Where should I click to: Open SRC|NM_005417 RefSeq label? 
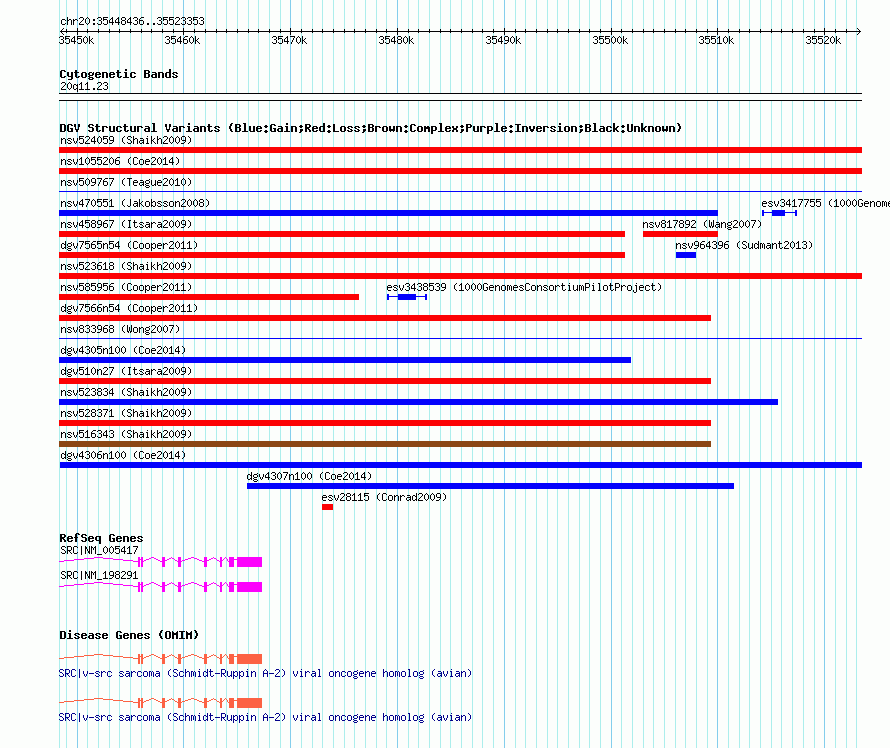click(99, 550)
